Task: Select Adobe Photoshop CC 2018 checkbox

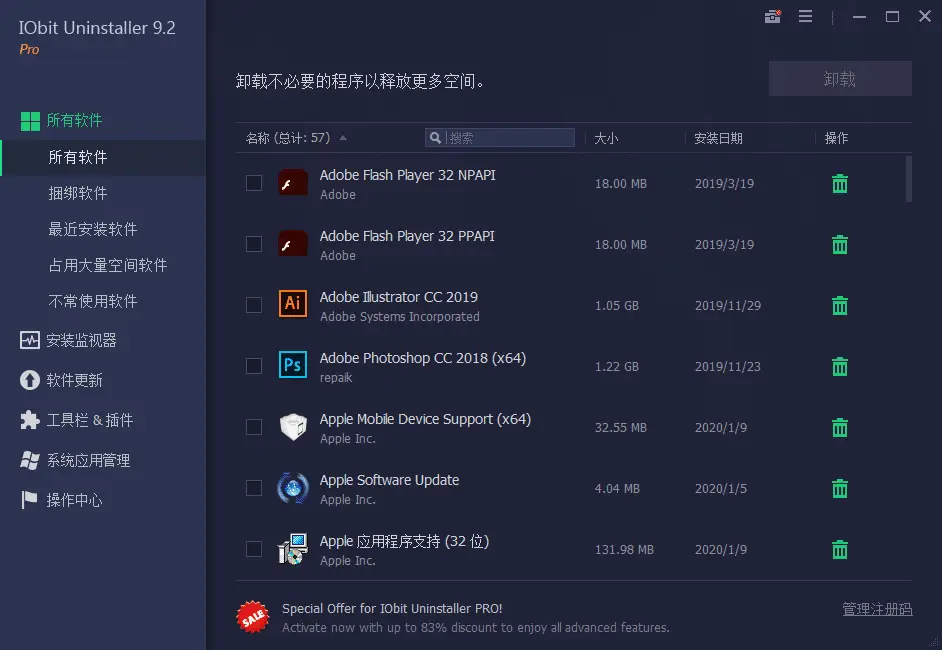Action: [x=253, y=366]
